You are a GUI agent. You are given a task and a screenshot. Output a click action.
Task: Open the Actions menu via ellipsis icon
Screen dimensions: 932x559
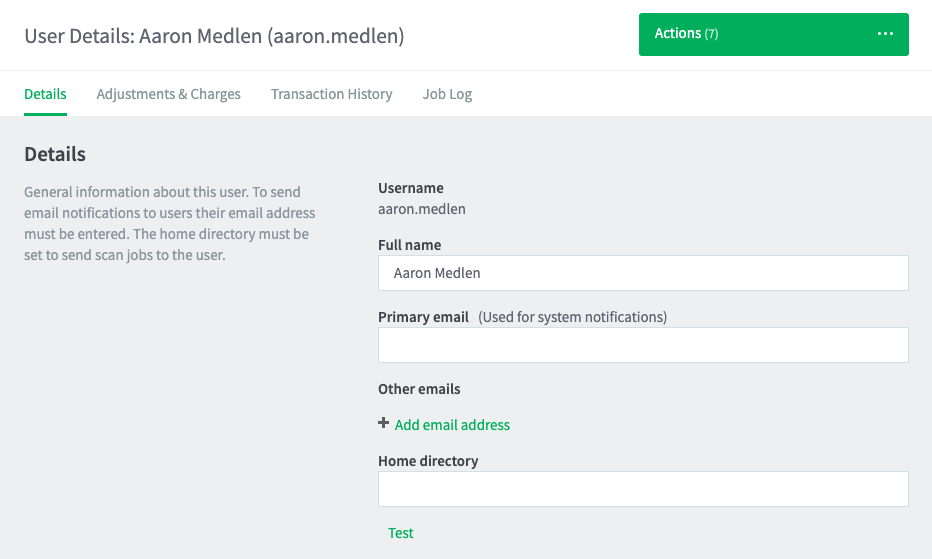coord(885,34)
